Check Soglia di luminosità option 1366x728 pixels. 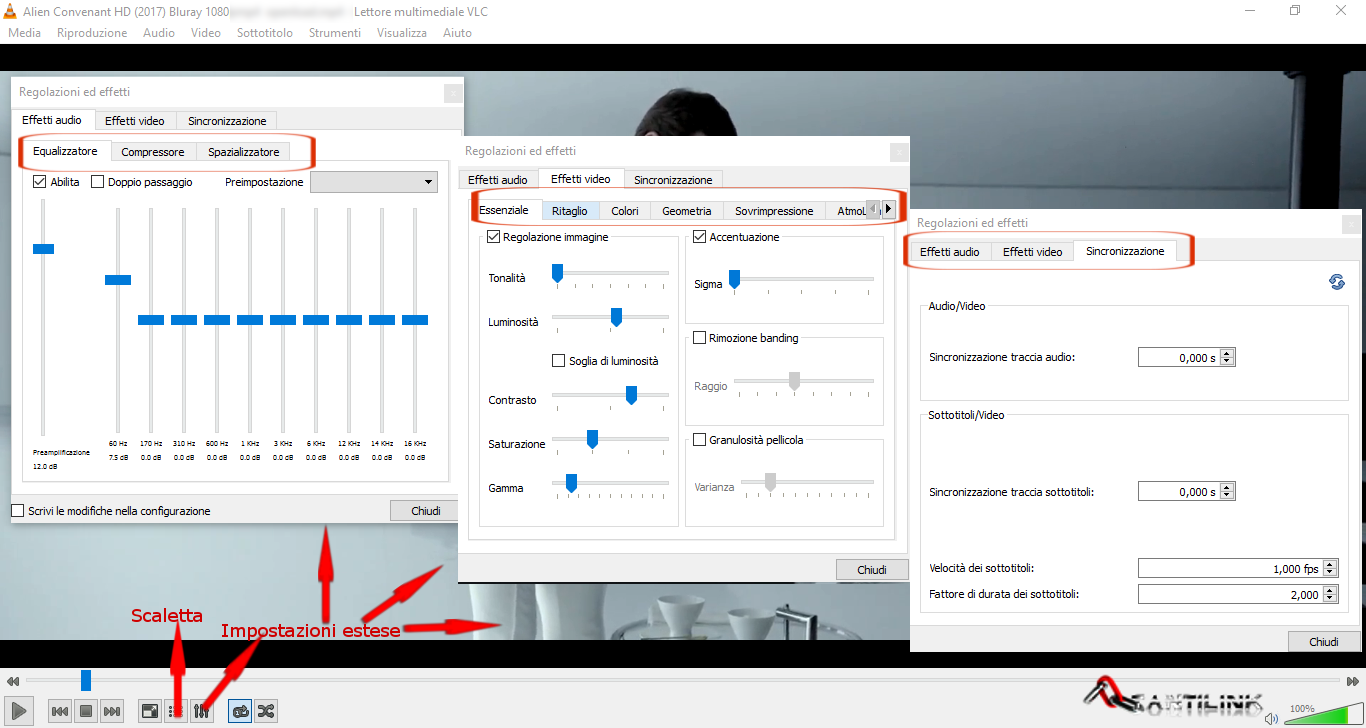pyautogui.click(x=559, y=361)
